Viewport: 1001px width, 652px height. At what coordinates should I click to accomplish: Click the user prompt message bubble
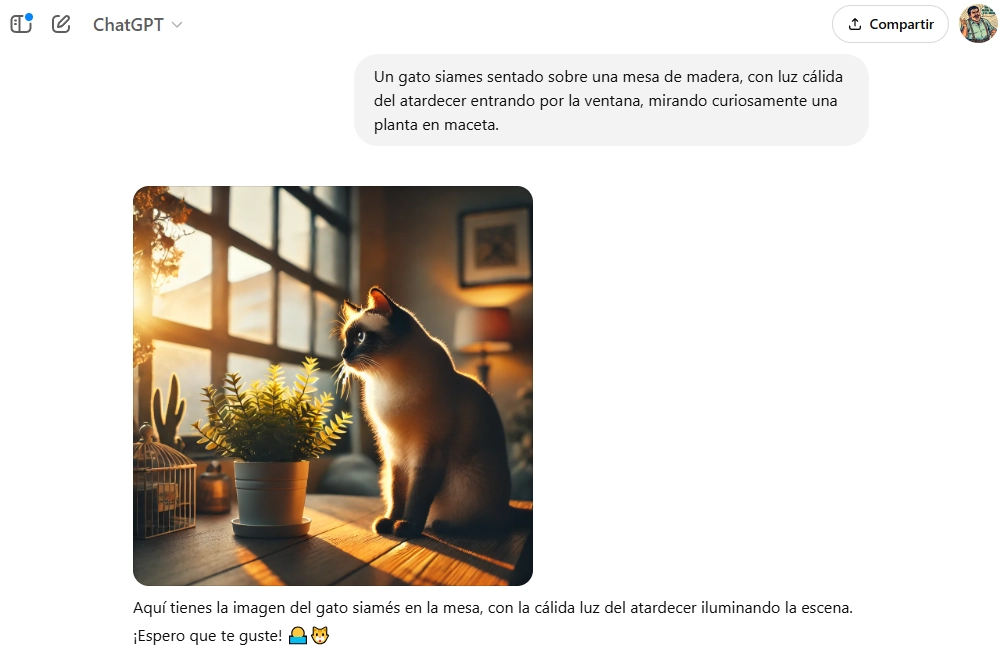point(611,100)
